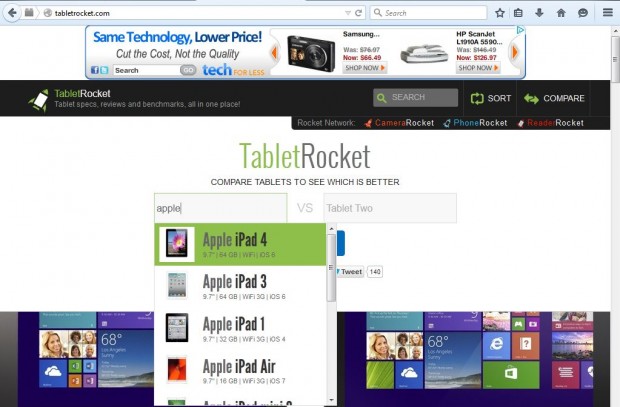Click the ad carousel left orange arrow
This screenshot has width=620, height=407.
point(274,53)
